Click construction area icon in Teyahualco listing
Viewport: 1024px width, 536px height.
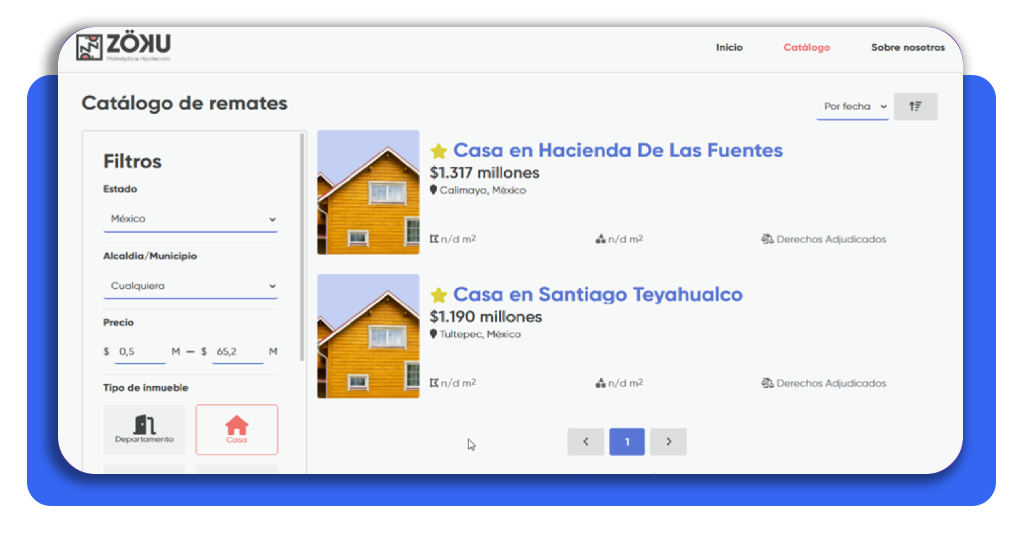(x=600, y=383)
